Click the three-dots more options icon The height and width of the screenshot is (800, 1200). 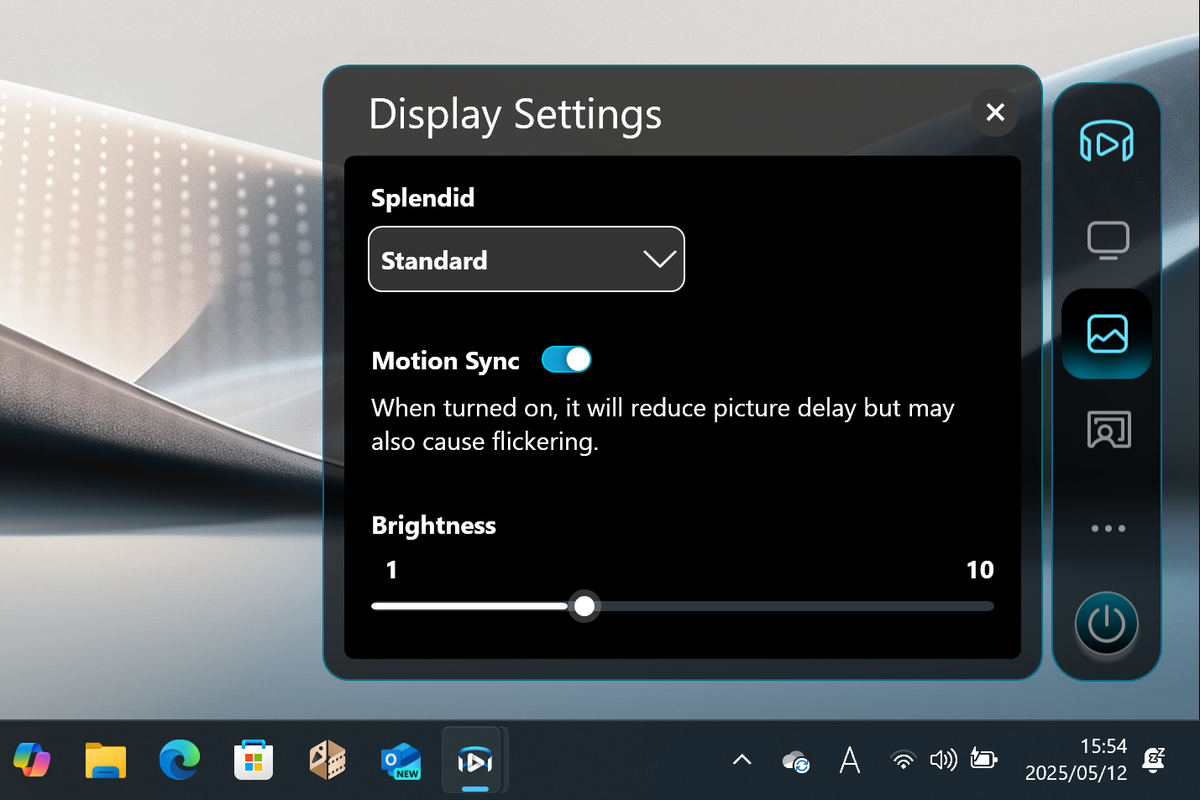pos(1107,529)
